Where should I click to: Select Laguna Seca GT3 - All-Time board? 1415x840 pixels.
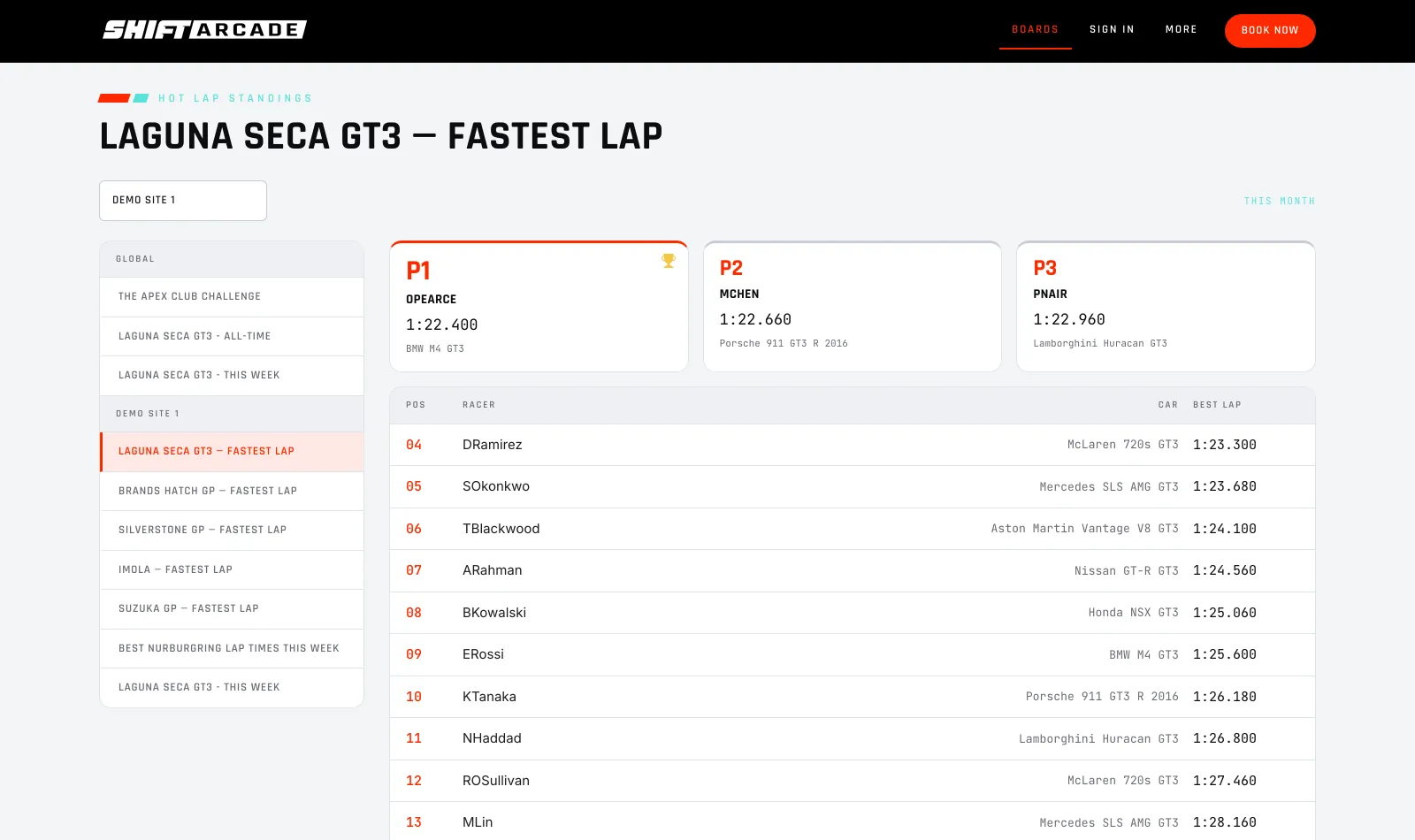pyautogui.click(x=232, y=337)
